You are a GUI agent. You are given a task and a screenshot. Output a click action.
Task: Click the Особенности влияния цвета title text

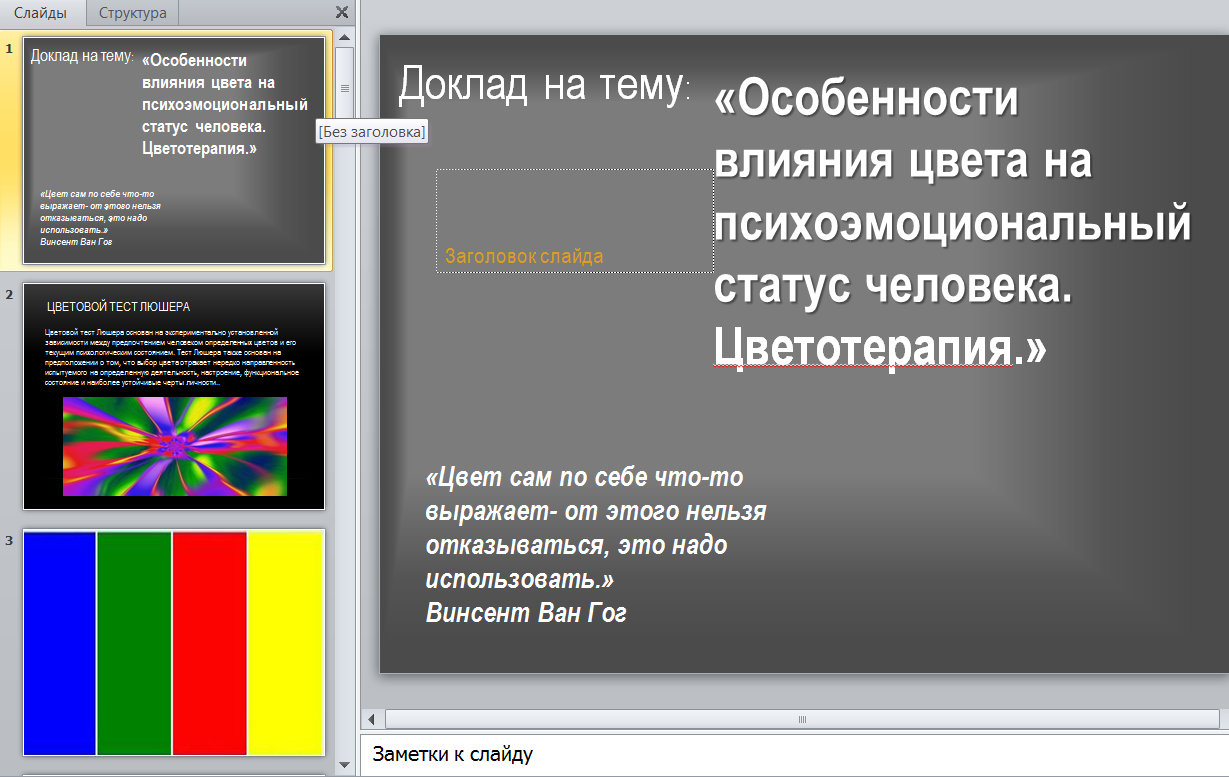(x=953, y=223)
